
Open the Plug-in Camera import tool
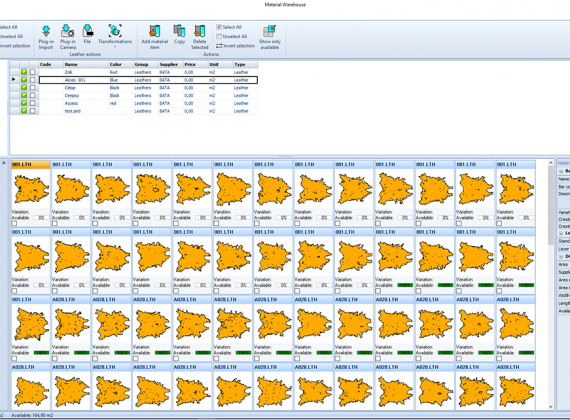tap(68, 37)
